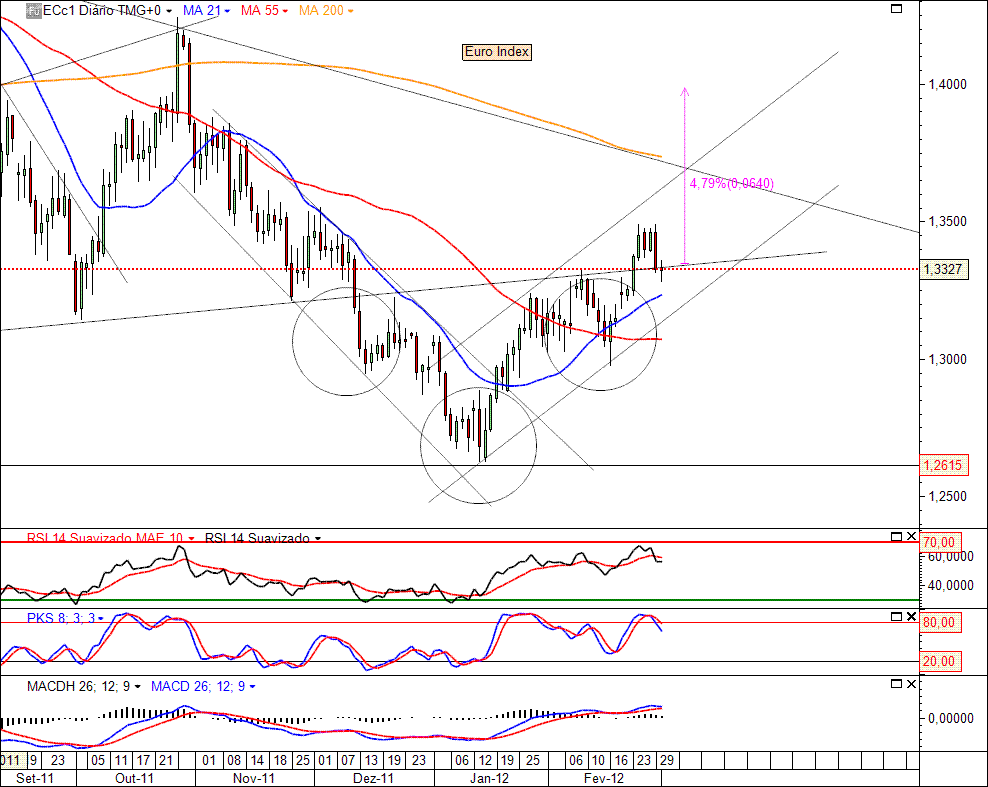Click the PKS 20,00 level tag
Image resolution: width=988 pixels, height=787 pixels.
tap(940, 662)
